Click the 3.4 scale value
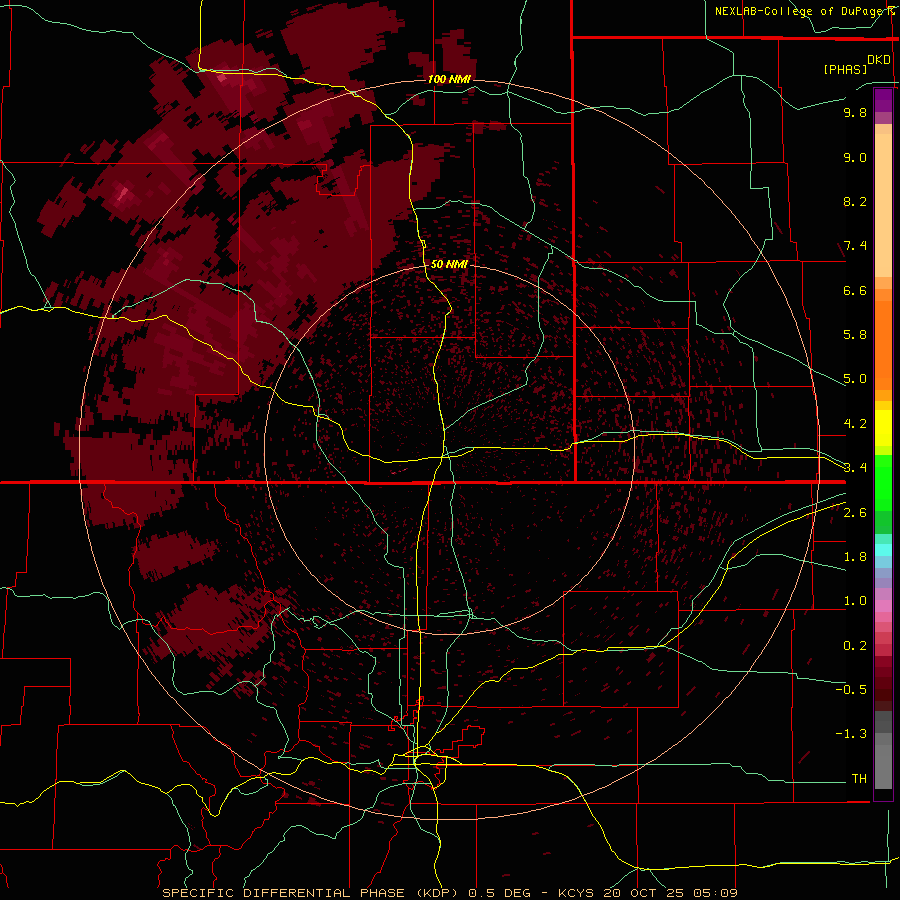900x900 pixels. 855,468
